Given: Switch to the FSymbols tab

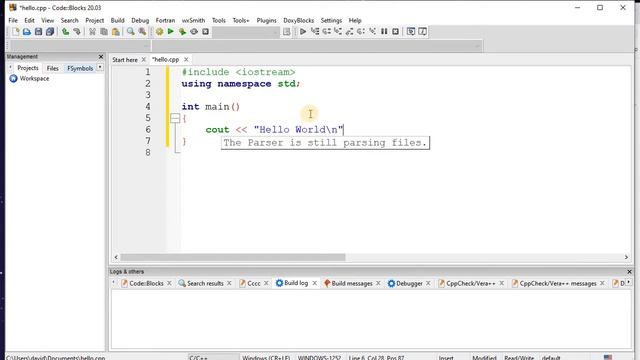Looking at the screenshot, I should point(80,68).
